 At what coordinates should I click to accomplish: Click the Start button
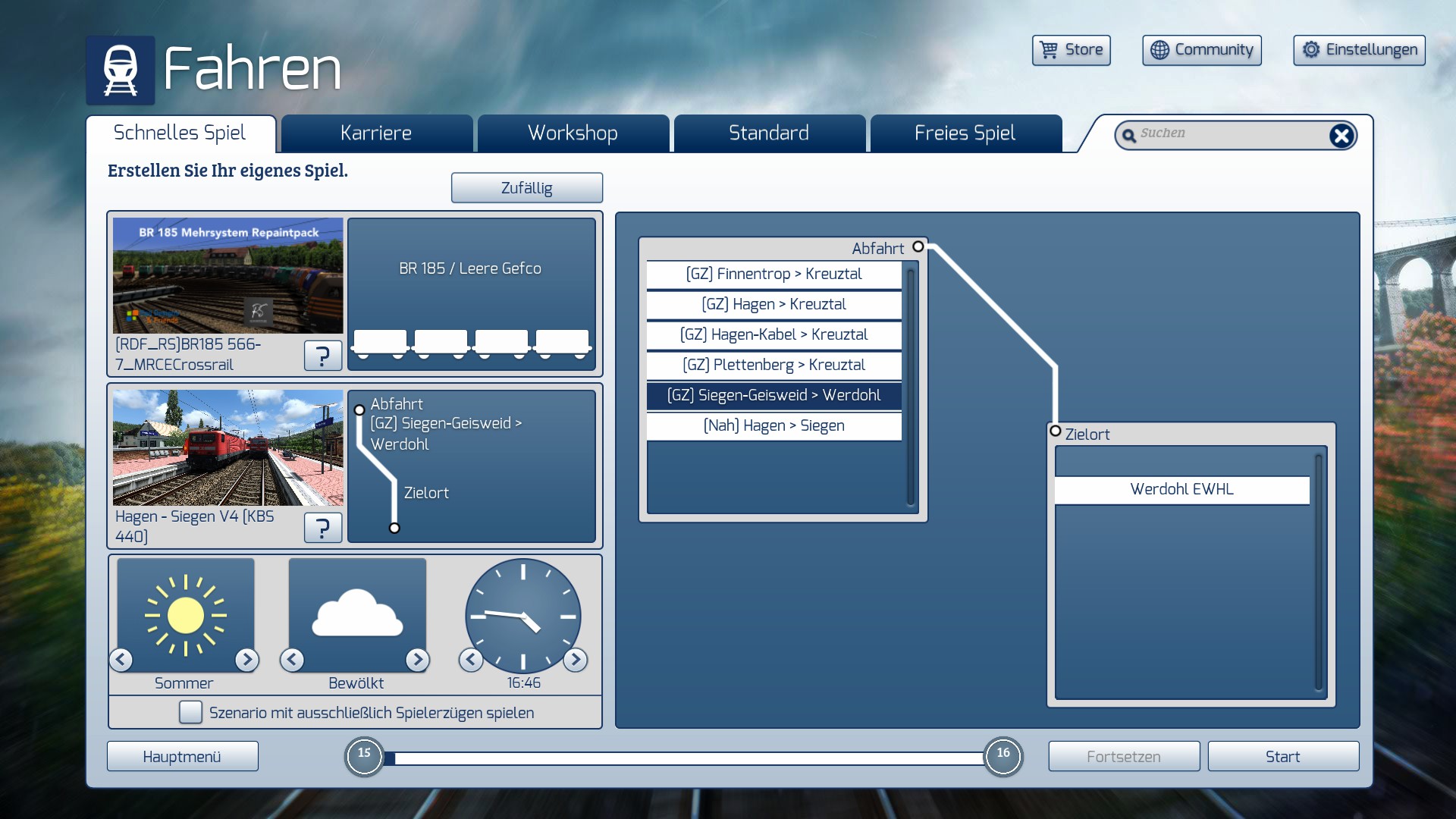[1282, 756]
